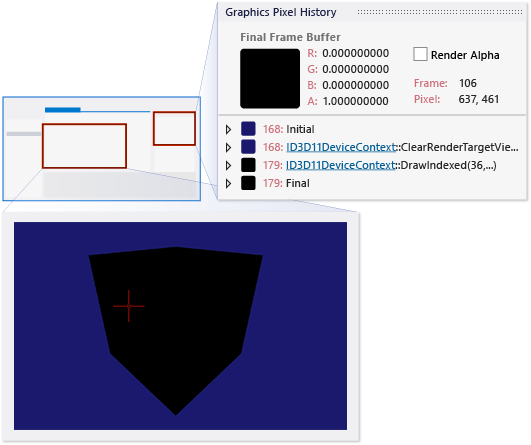Image resolution: width=531 pixels, height=445 pixels.
Task: Click the dotted drag grip in panel title
Action: coord(440,12)
